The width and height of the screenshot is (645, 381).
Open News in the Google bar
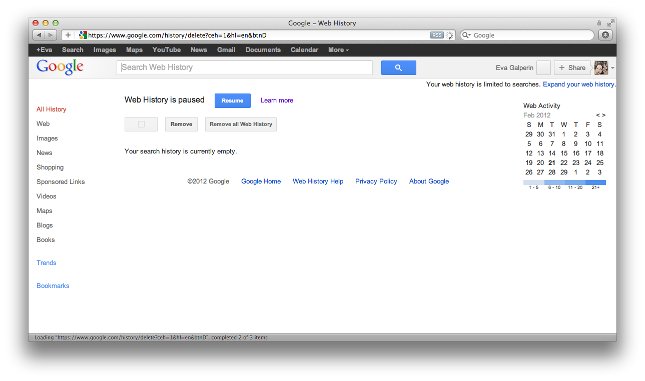(x=199, y=50)
